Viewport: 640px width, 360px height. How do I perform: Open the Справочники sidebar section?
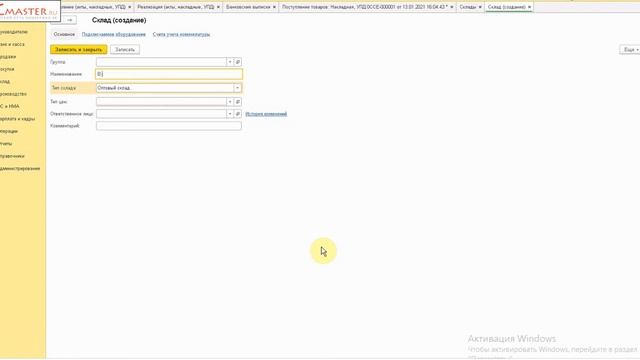coord(12,156)
